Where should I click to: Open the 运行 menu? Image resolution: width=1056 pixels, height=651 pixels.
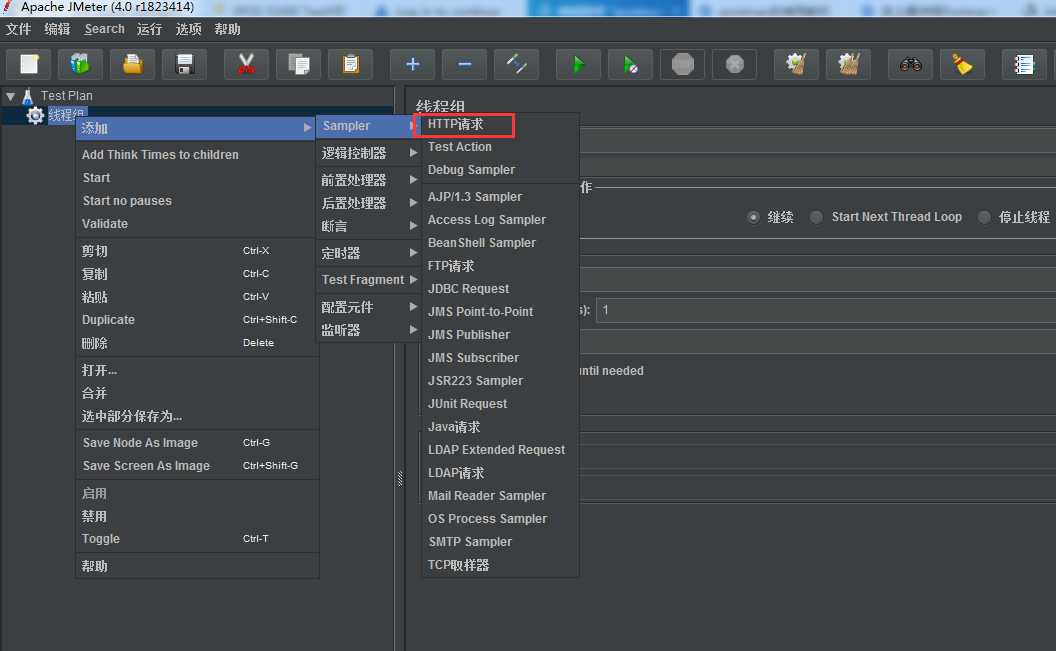[150, 29]
